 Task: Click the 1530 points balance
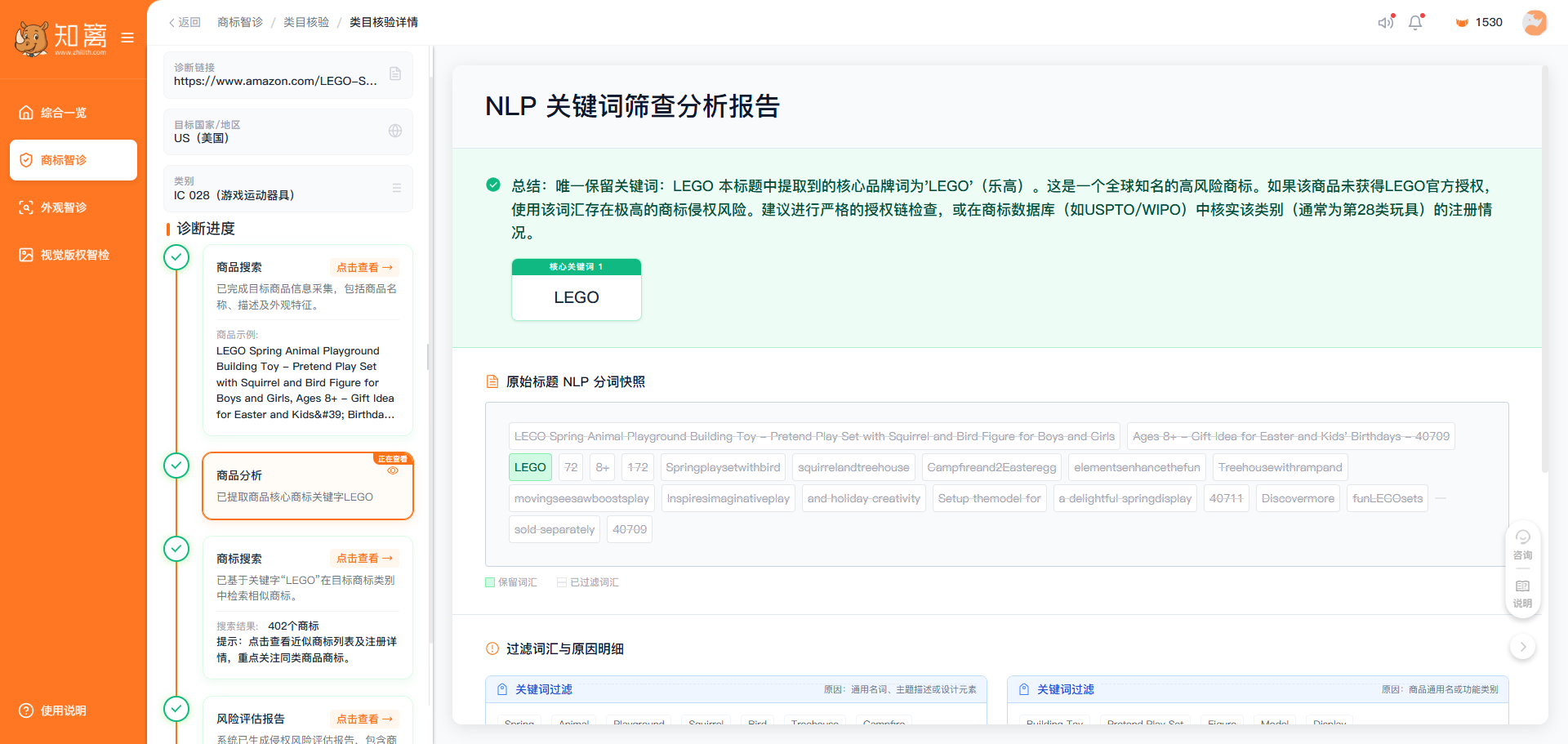(1479, 22)
